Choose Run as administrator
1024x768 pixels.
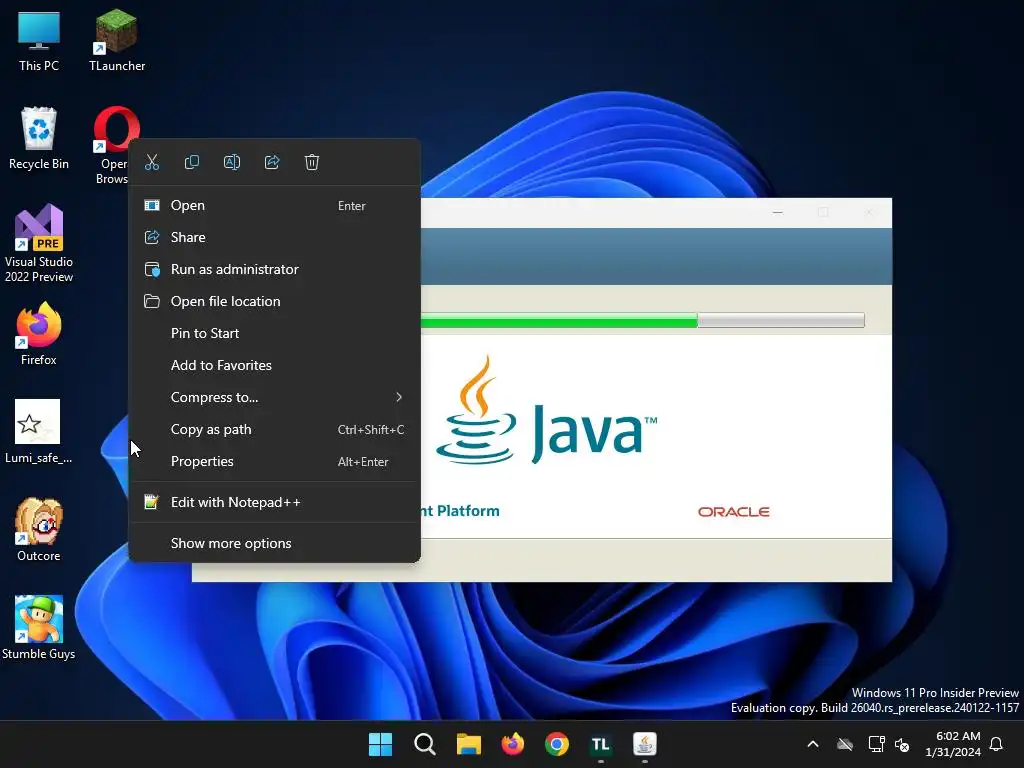[274, 269]
